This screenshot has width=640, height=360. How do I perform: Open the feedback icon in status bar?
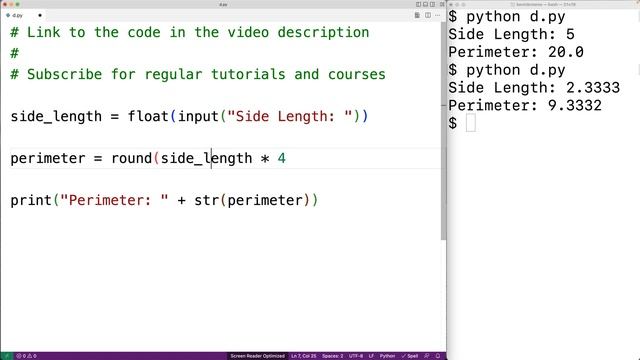pyautogui.click(x=427, y=356)
